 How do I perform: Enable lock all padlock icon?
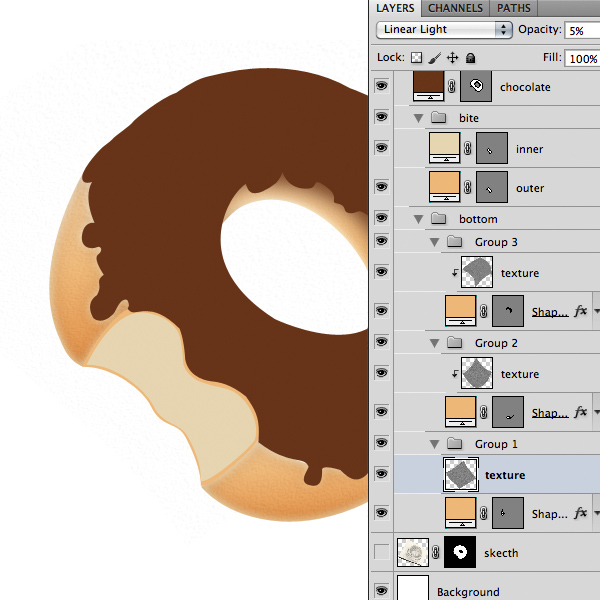point(470,58)
